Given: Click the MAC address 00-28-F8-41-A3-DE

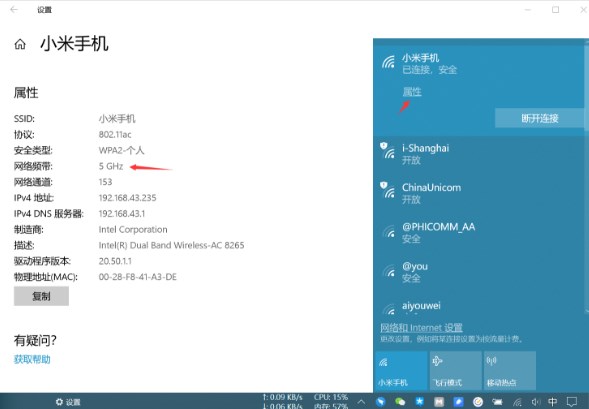Looking at the screenshot, I should coord(137,277).
